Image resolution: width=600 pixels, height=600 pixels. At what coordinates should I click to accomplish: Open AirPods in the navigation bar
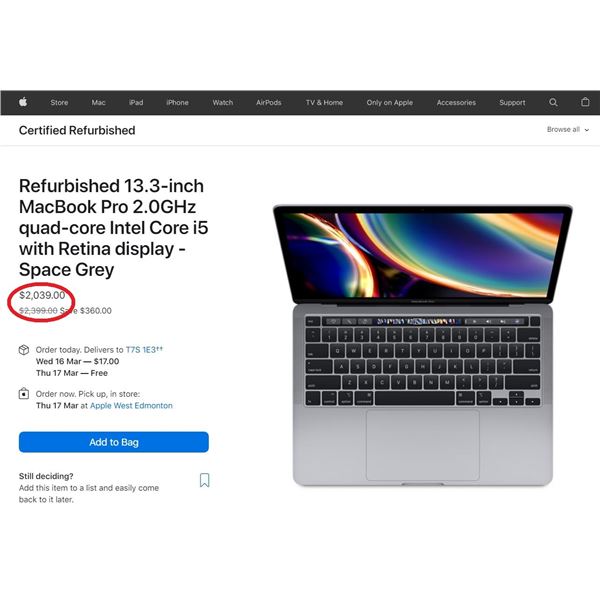click(269, 103)
